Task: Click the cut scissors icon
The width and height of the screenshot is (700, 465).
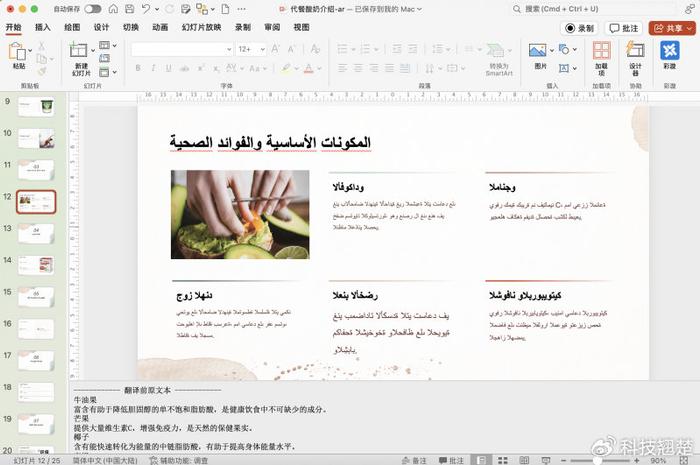Action: [42, 46]
